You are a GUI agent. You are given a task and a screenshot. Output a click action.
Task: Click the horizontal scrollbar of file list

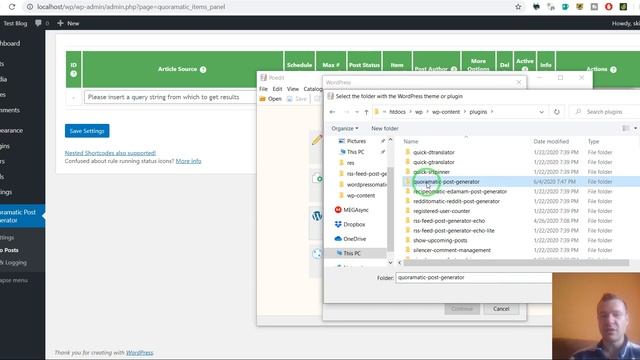point(516,263)
